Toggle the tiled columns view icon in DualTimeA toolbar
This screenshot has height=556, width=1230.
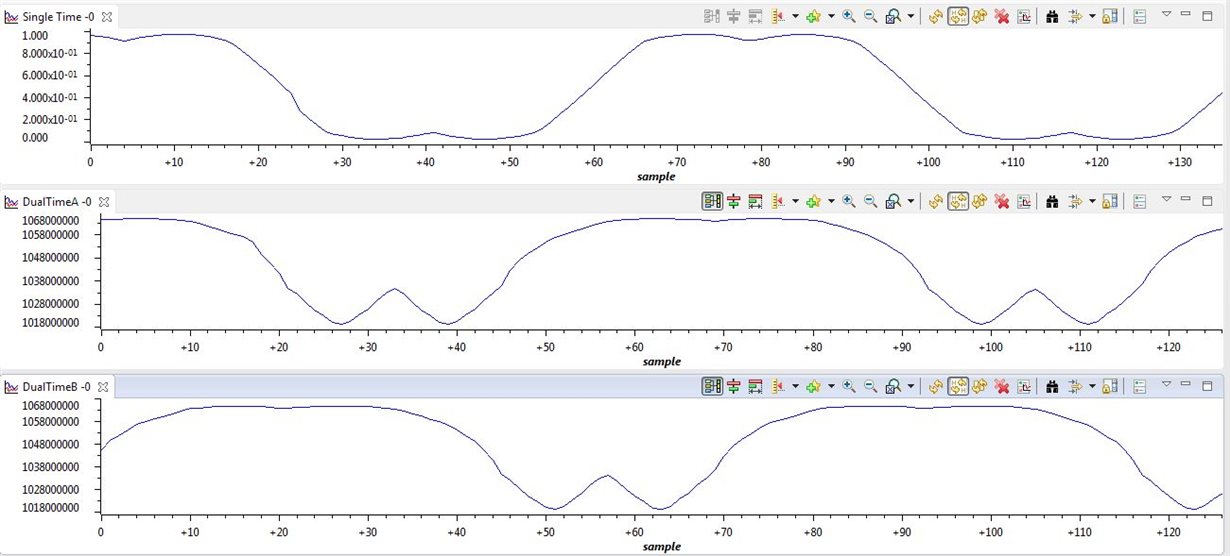pyautogui.click(x=712, y=200)
